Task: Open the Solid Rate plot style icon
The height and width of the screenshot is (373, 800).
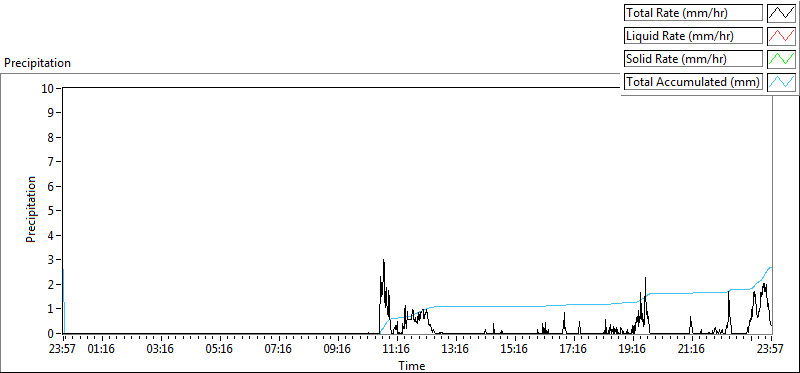Action: point(782,59)
